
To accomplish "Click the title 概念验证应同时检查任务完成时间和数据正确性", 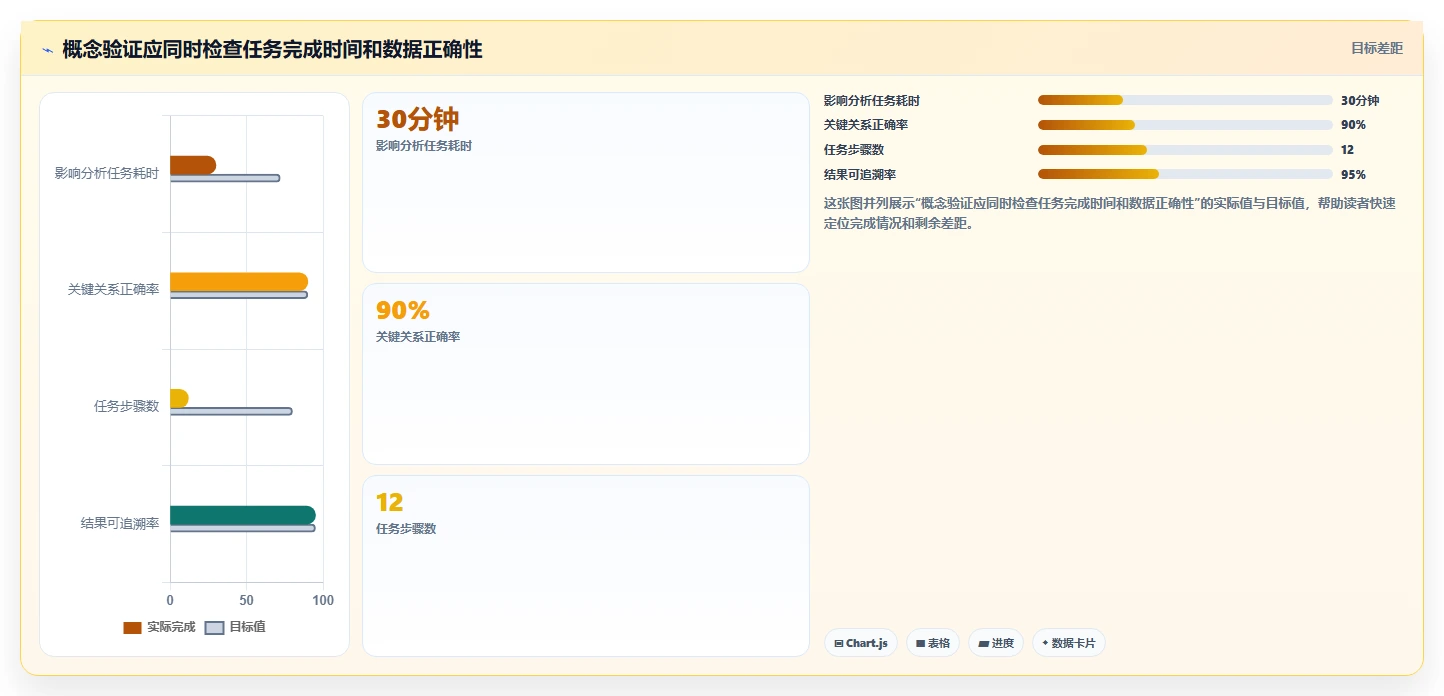I will 272,50.
